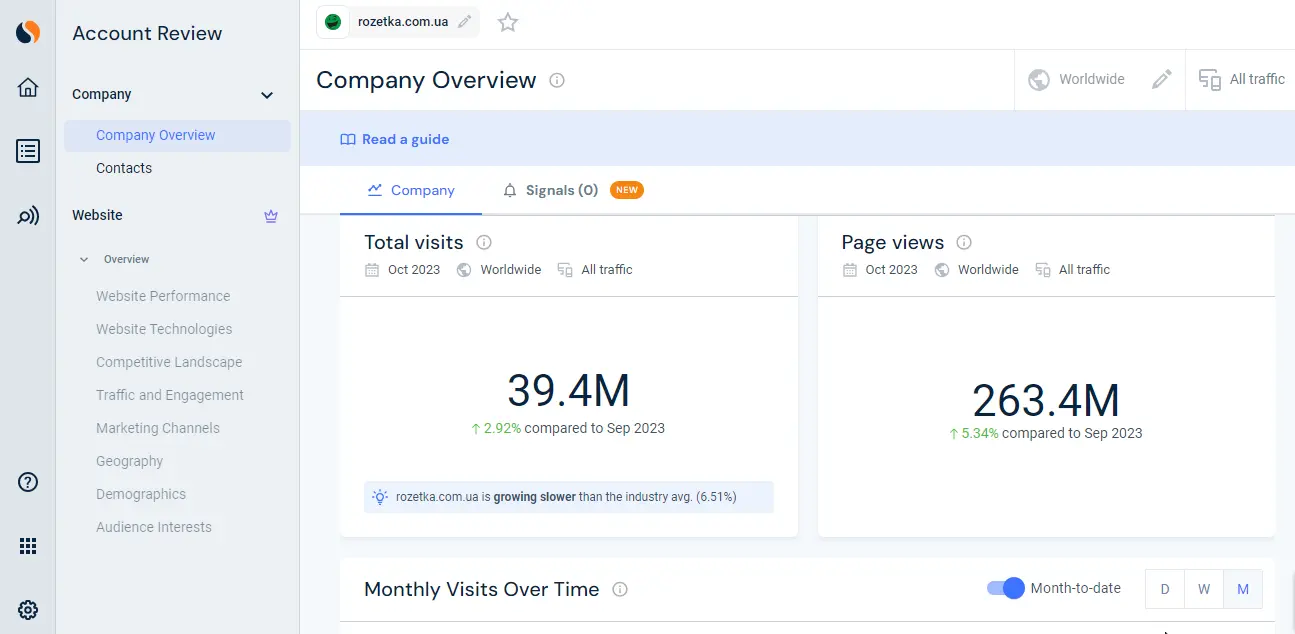Viewport: 1295px width, 634px height.
Task: Click the book icon in guide banner
Action: tap(348, 140)
